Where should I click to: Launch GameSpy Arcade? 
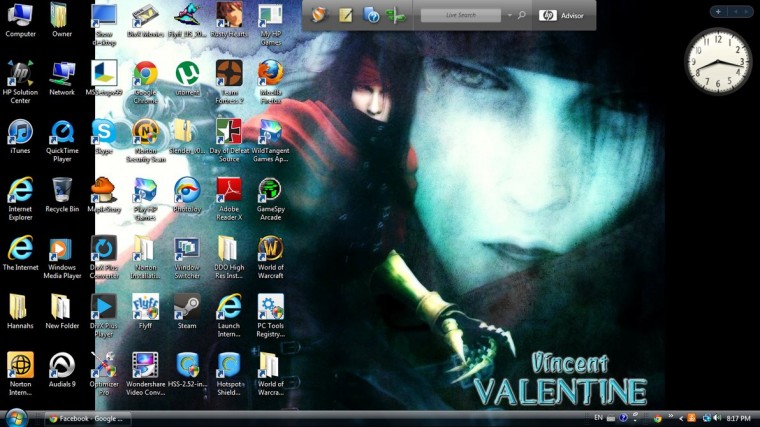[x=270, y=199]
